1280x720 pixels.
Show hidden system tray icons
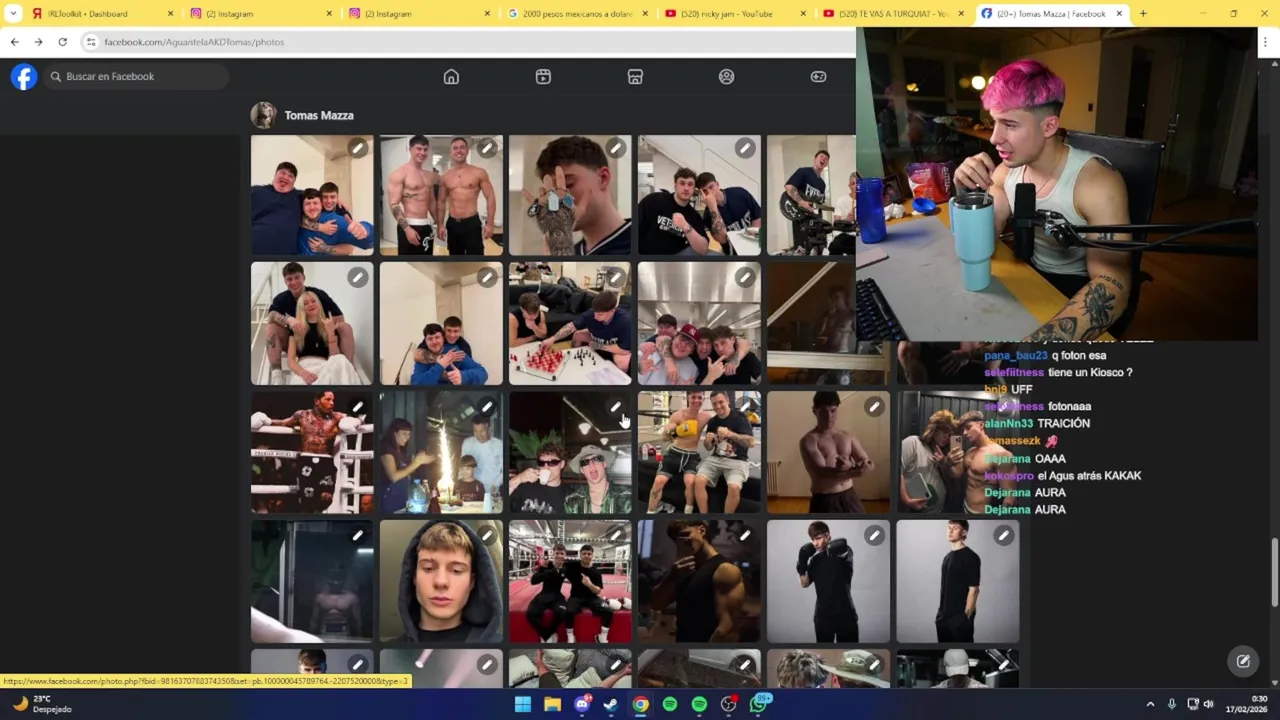1150,704
